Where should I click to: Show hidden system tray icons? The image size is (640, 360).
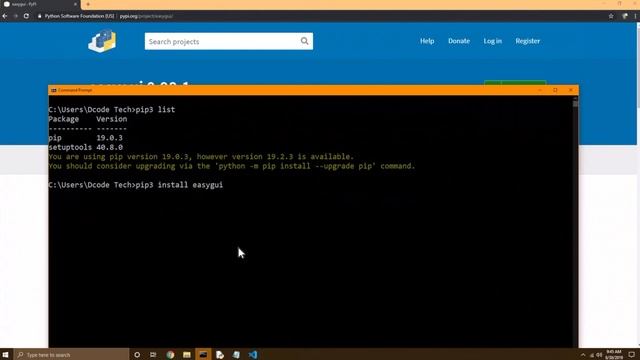[x=583, y=355]
